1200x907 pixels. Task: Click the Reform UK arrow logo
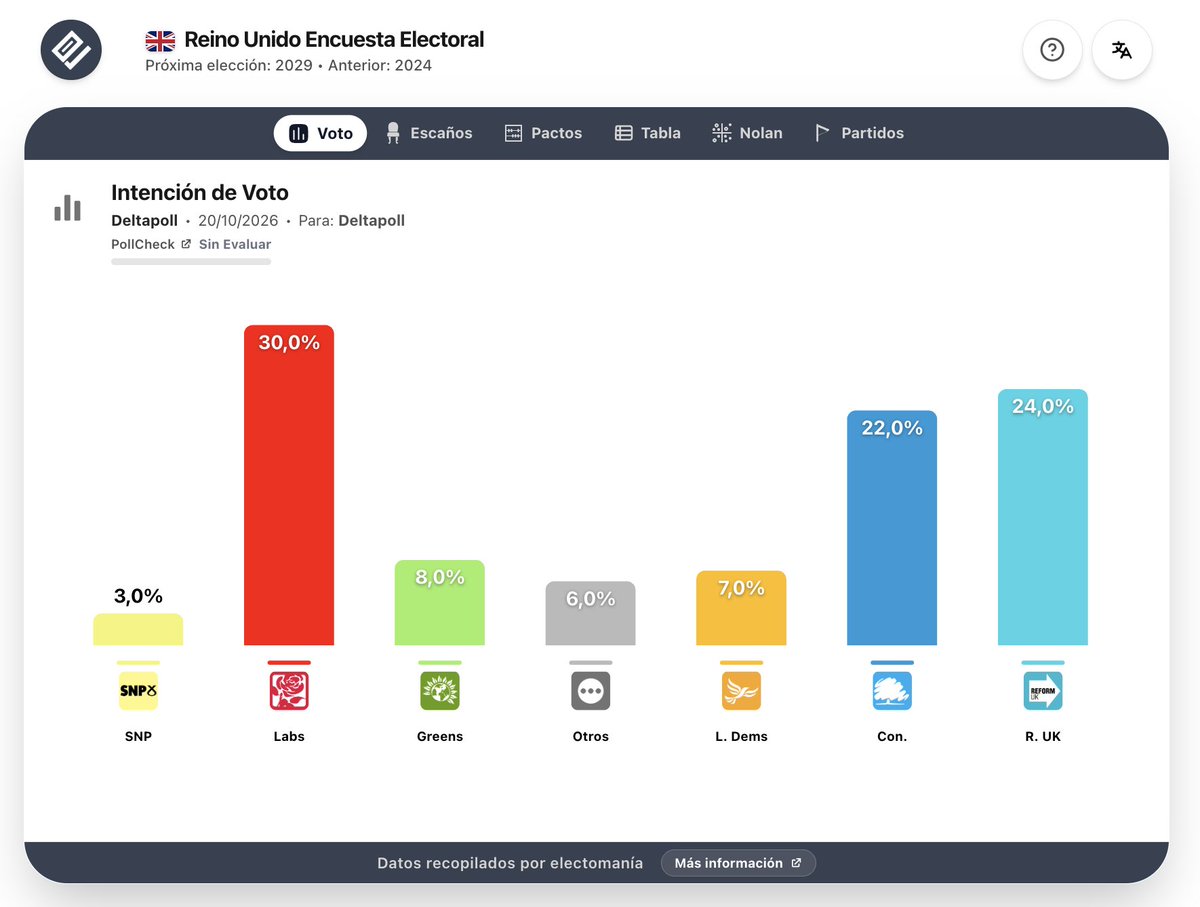tap(1043, 691)
